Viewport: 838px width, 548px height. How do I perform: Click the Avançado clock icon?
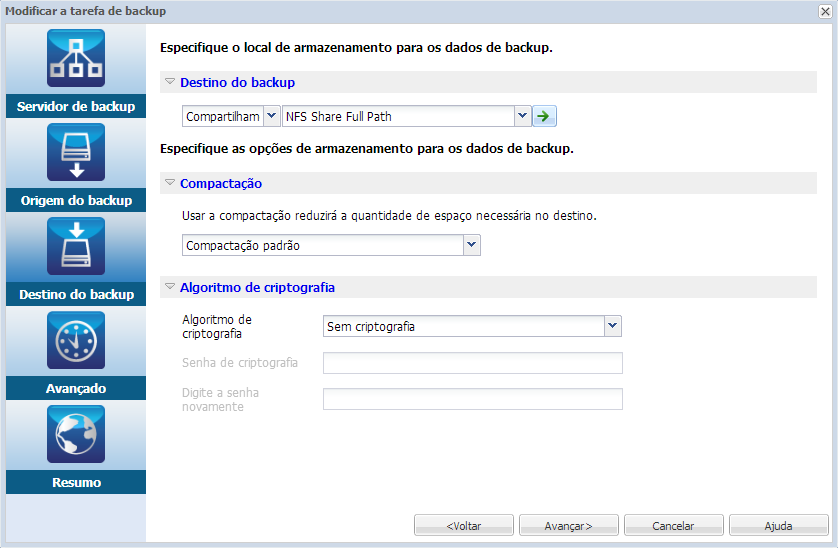click(x=76, y=341)
